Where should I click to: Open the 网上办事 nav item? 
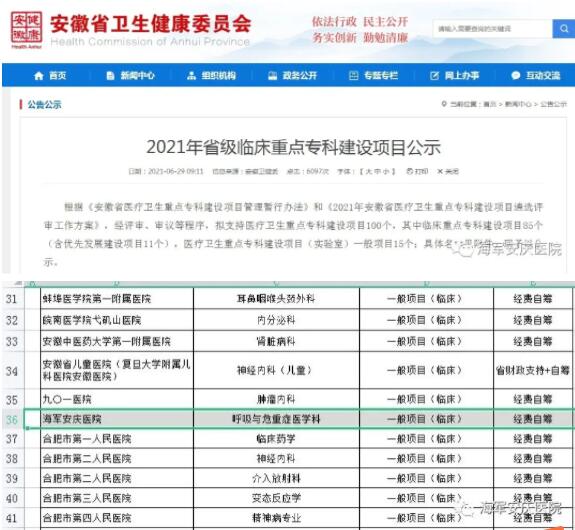(x=454, y=76)
